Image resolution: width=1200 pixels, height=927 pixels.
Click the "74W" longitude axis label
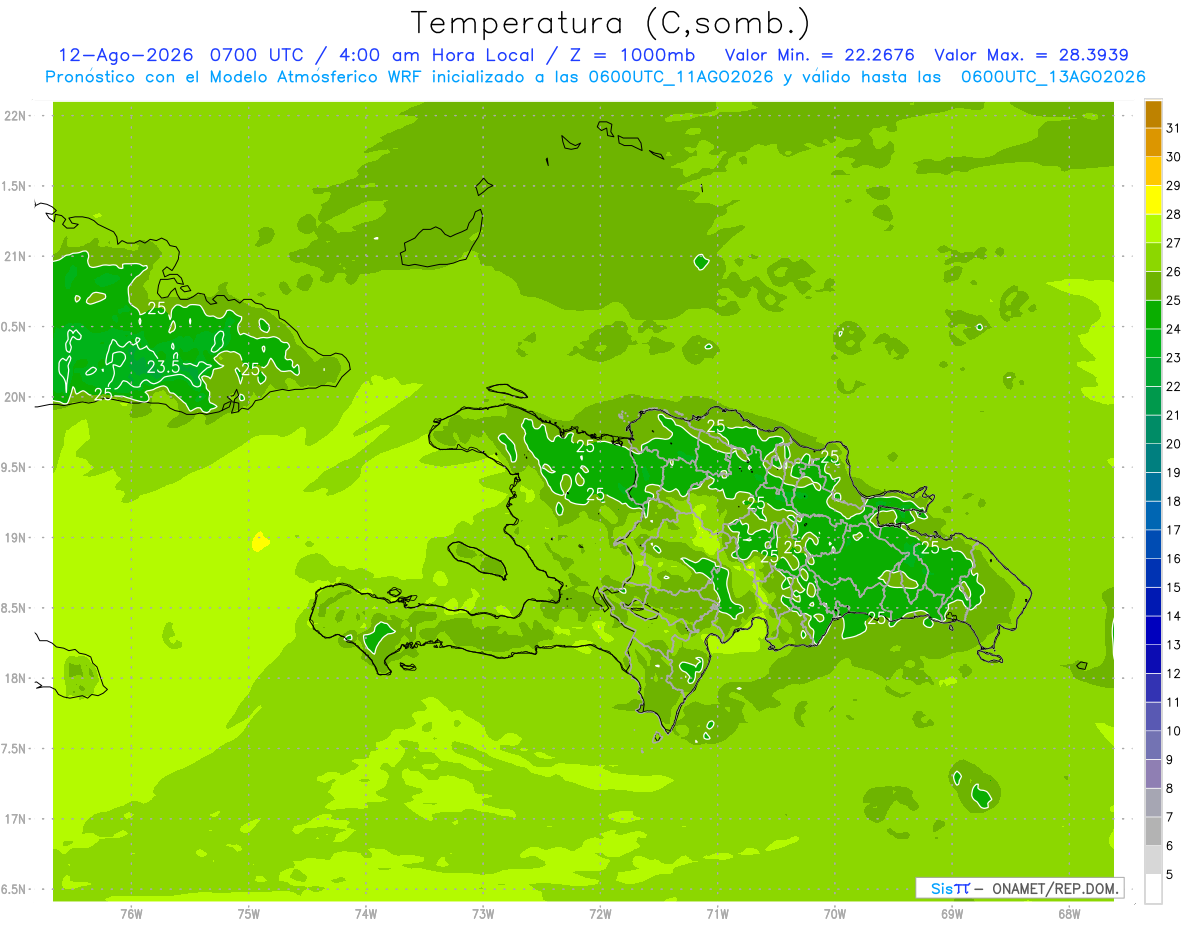(366, 913)
